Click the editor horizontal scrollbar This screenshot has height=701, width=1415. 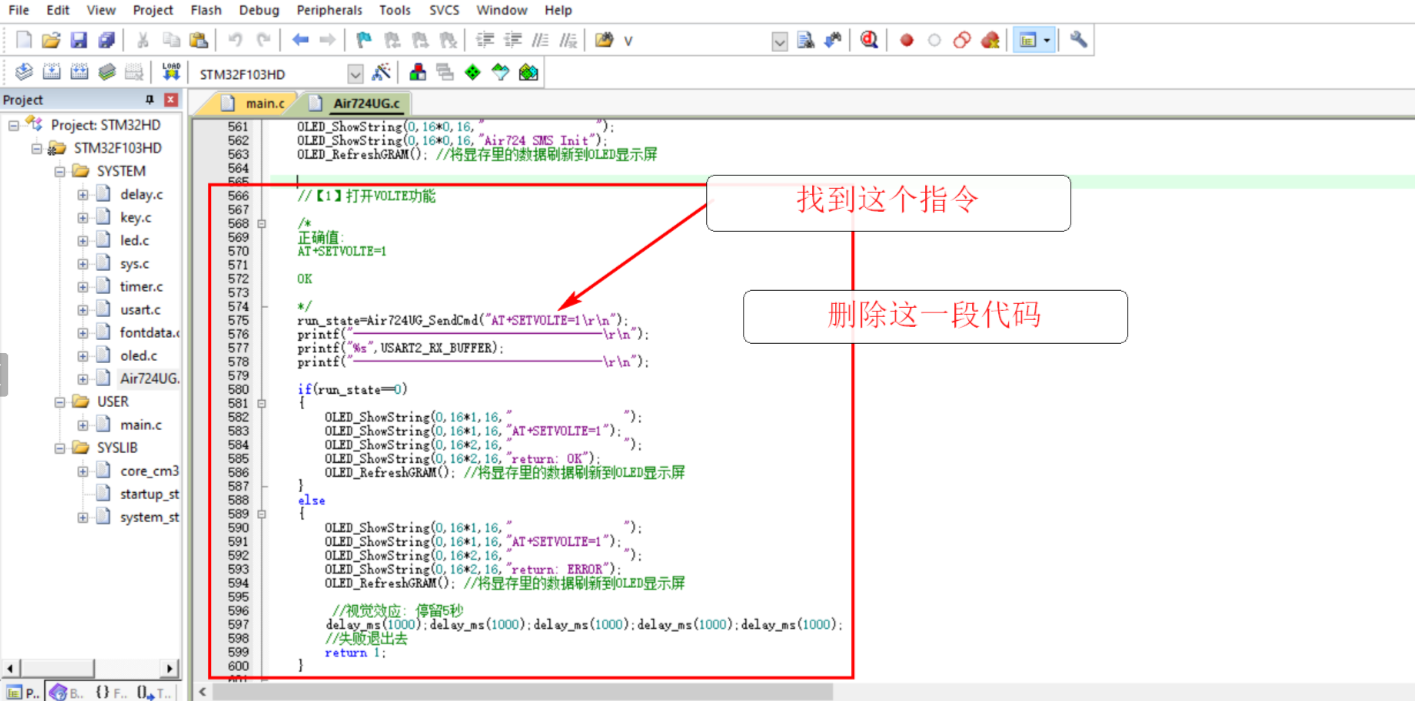[x=521, y=691]
